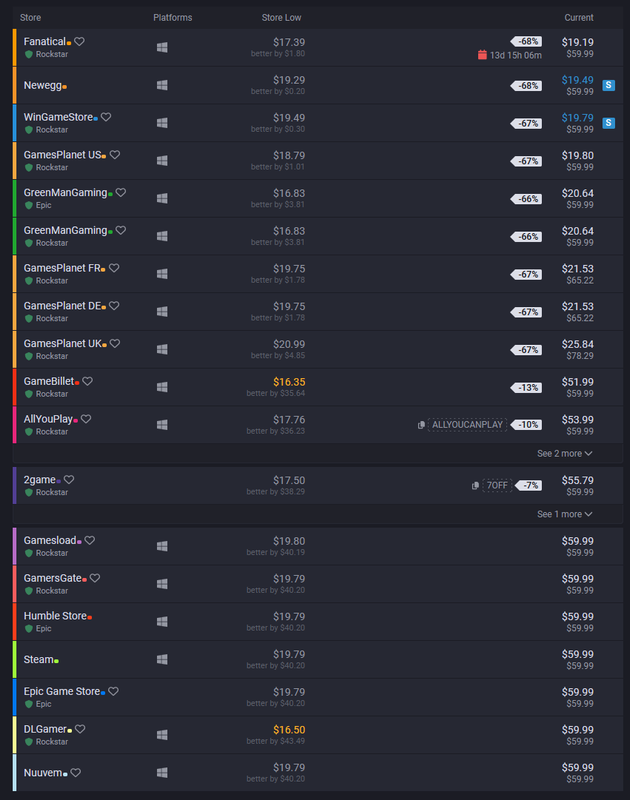Image resolution: width=630 pixels, height=800 pixels.
Task: Click the Windows platform icon in Fanatical row
Action: coord(162,47)
